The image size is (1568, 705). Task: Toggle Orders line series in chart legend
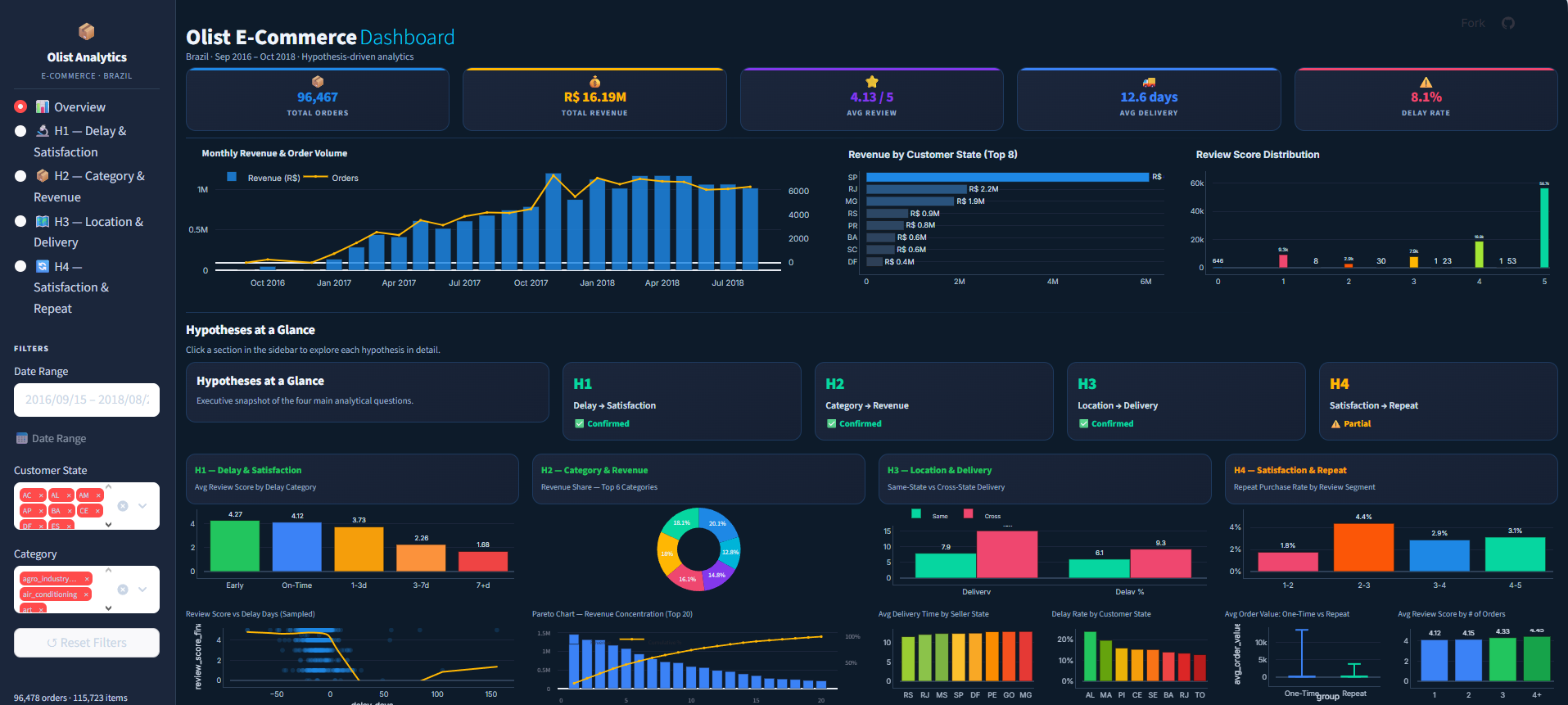(332, 178)
